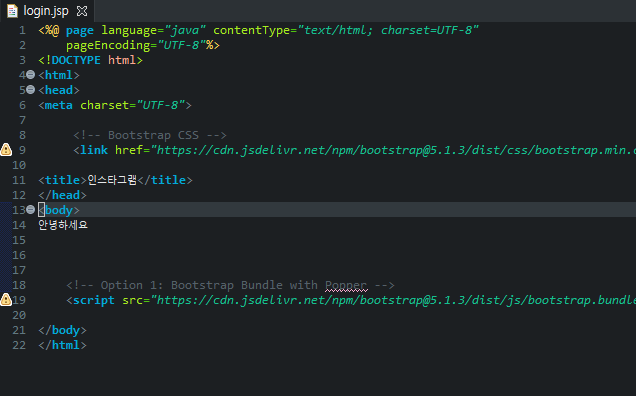Click the title text 인스타그램
Image resolution: width=636 pixels, height=396 pixels.
coord(112,180)
